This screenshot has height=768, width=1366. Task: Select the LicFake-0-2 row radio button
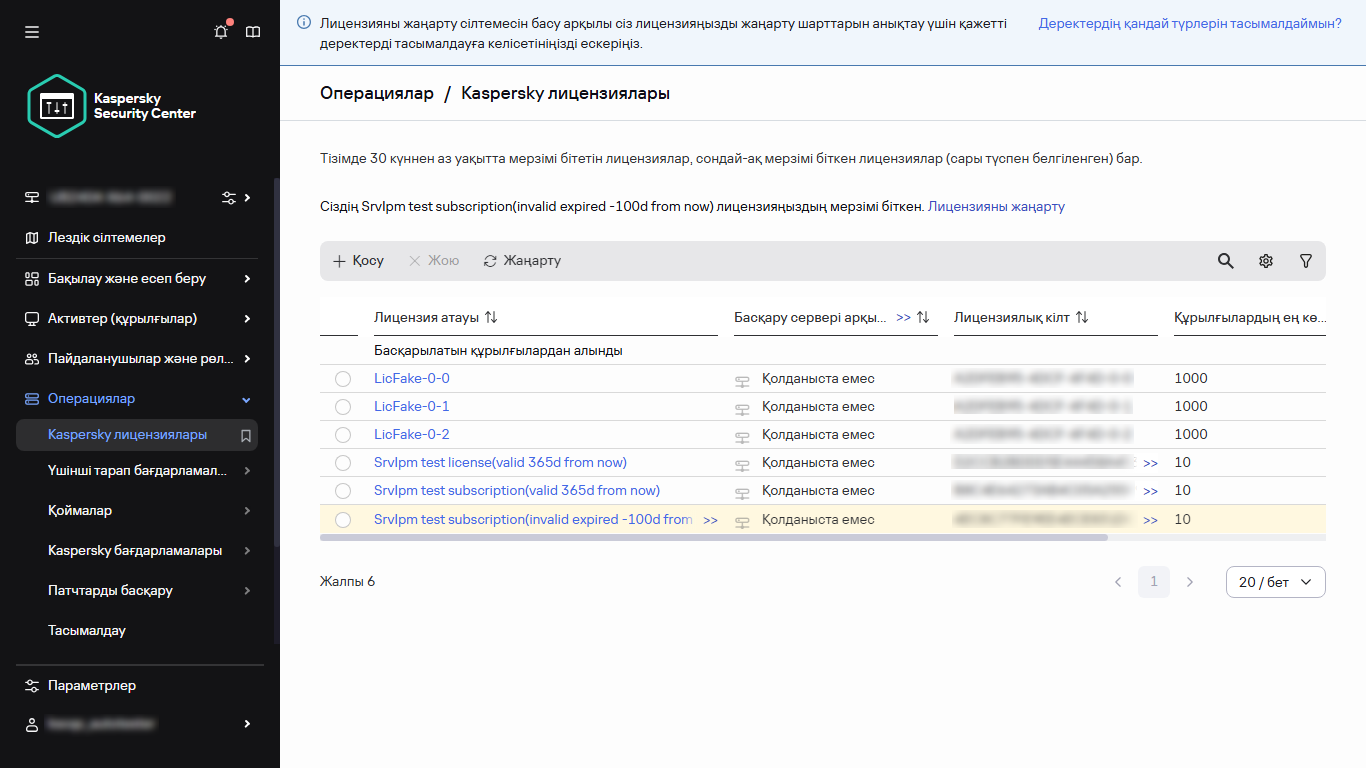(343, 435)
